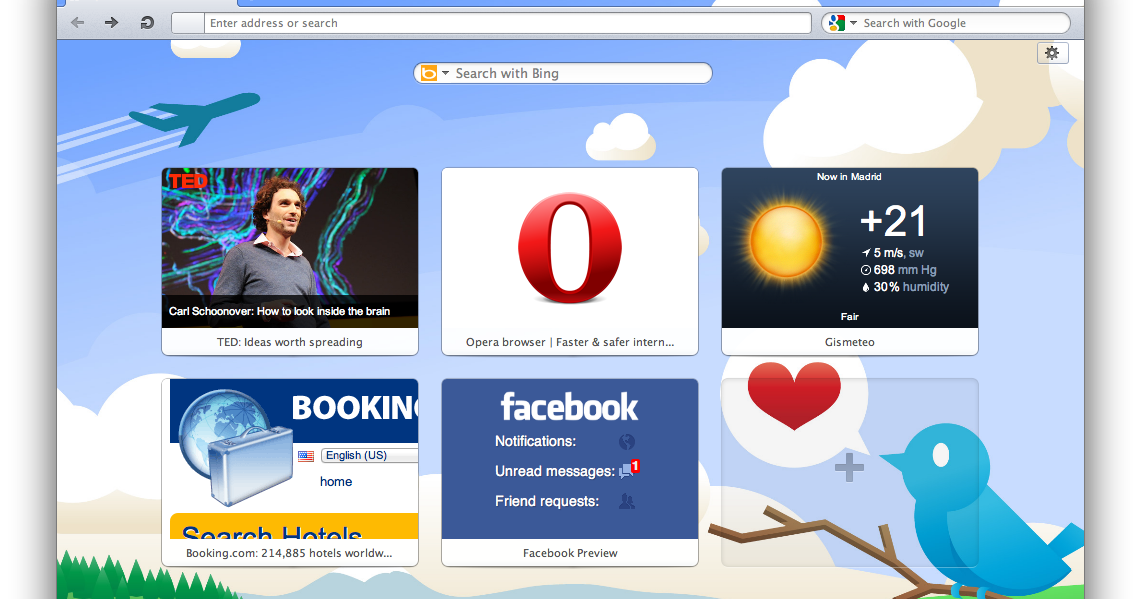Click the 'Fair' weather condition text
The height and width of the screenshot is (599, 1141).
point(849,317)
